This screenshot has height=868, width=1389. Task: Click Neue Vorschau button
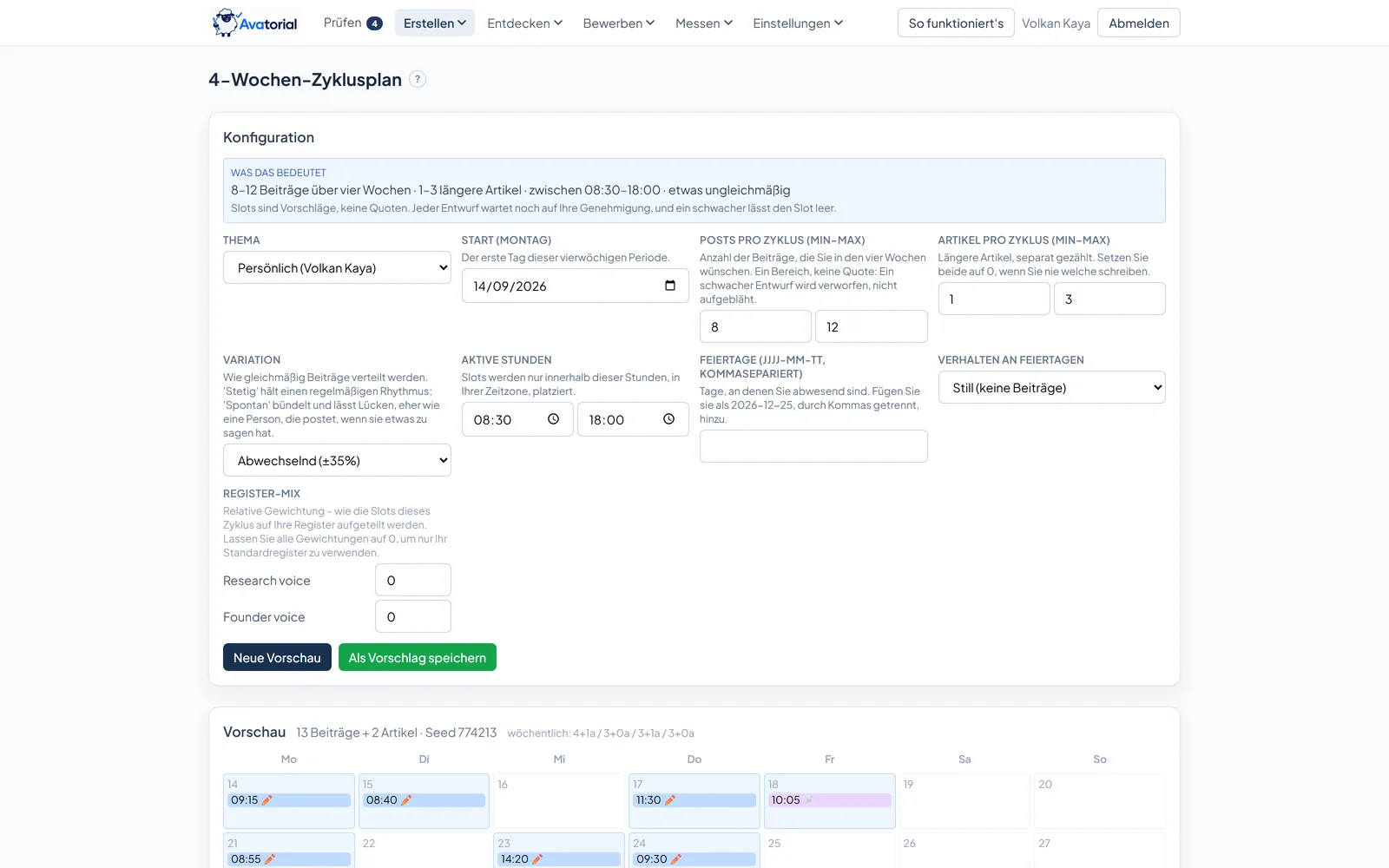click(277, 657)
